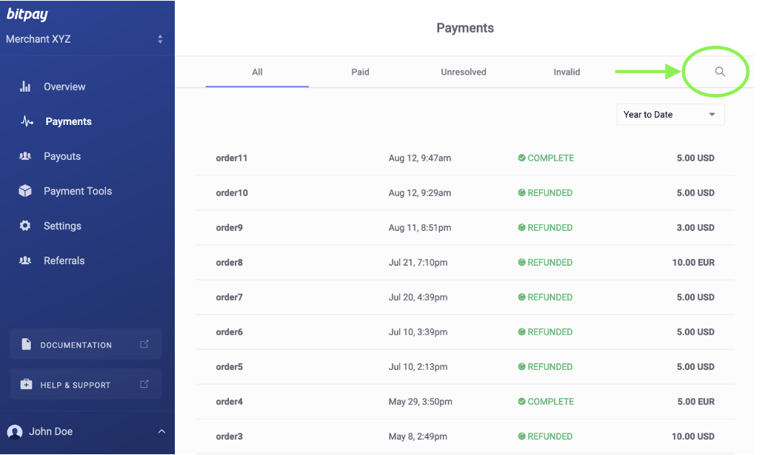Open Payment Tools section
768x455 pixels.
[78, 191]
